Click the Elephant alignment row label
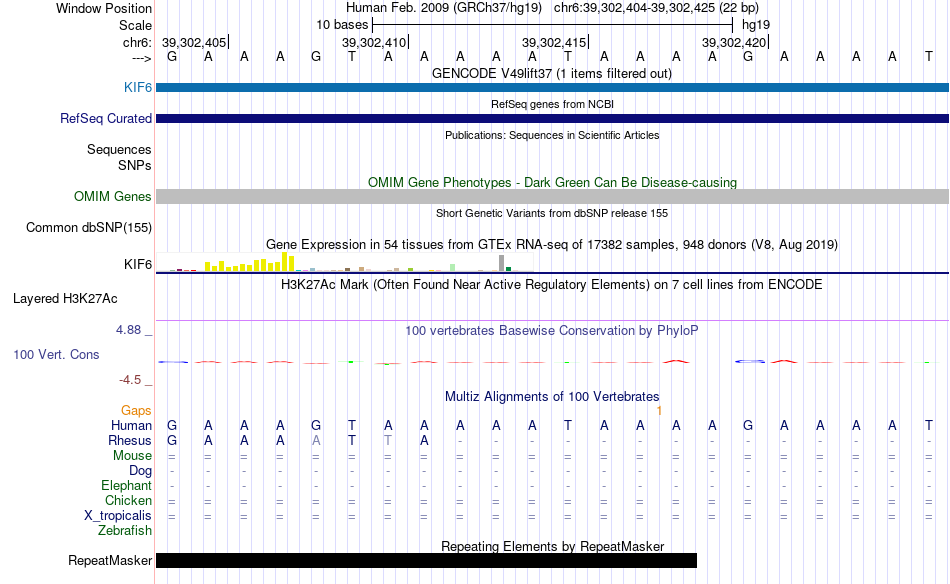Viewport: 950px width, 584px height. tap(126, 486)
